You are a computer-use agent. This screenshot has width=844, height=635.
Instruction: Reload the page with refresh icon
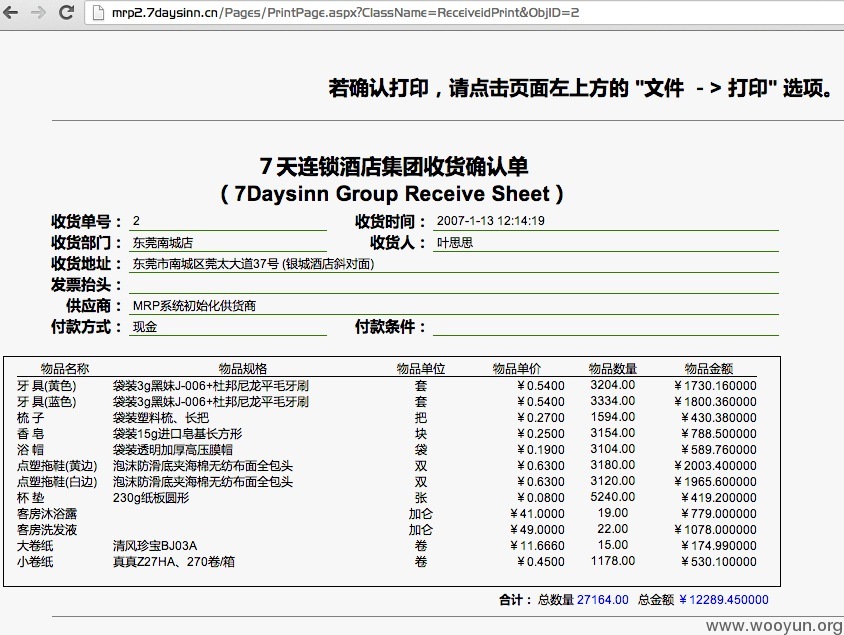[66, 12]
